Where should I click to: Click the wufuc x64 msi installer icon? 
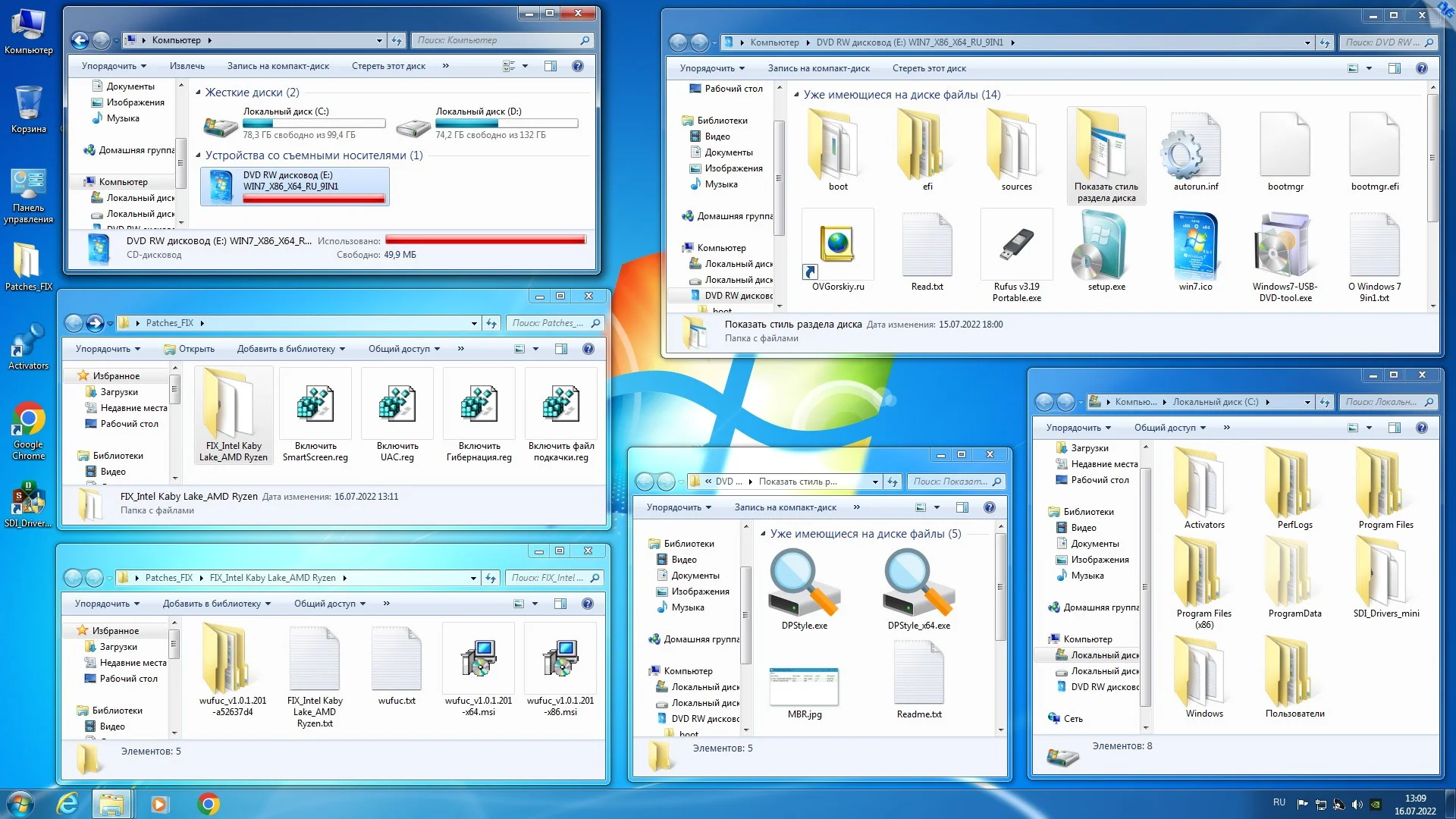coord(478,658)
